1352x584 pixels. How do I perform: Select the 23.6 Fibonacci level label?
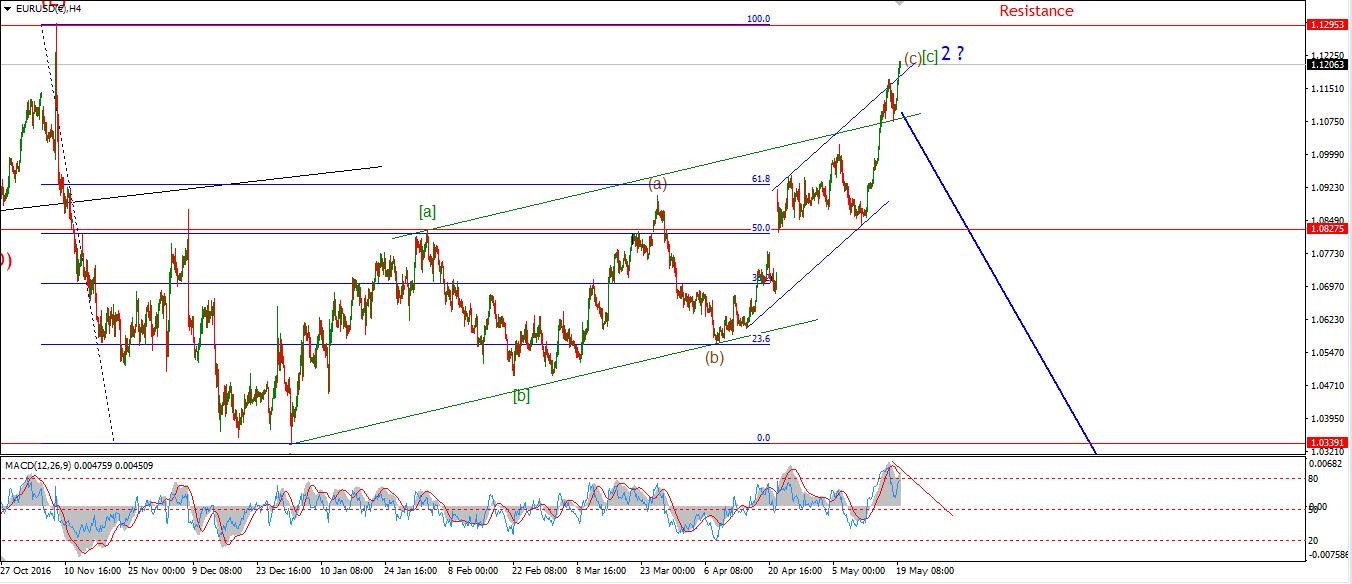click(x=761, y=339)
